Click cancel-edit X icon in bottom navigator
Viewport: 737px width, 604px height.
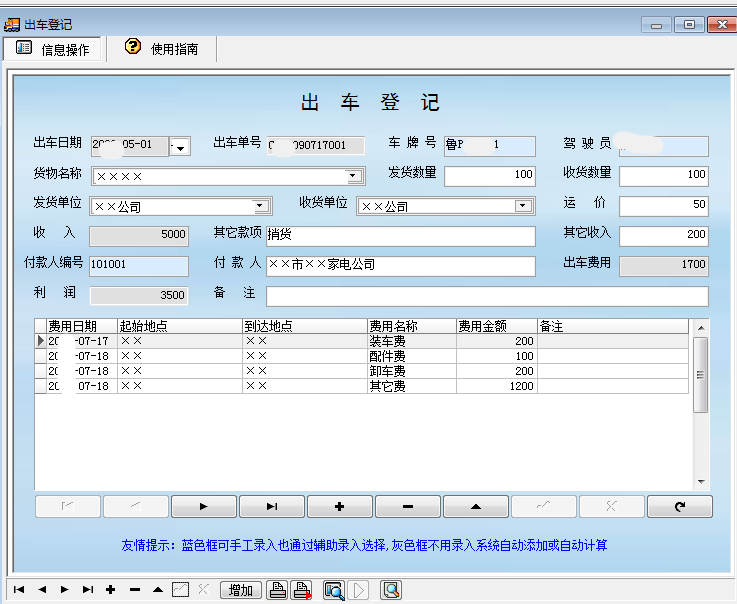tap(204, 589)
